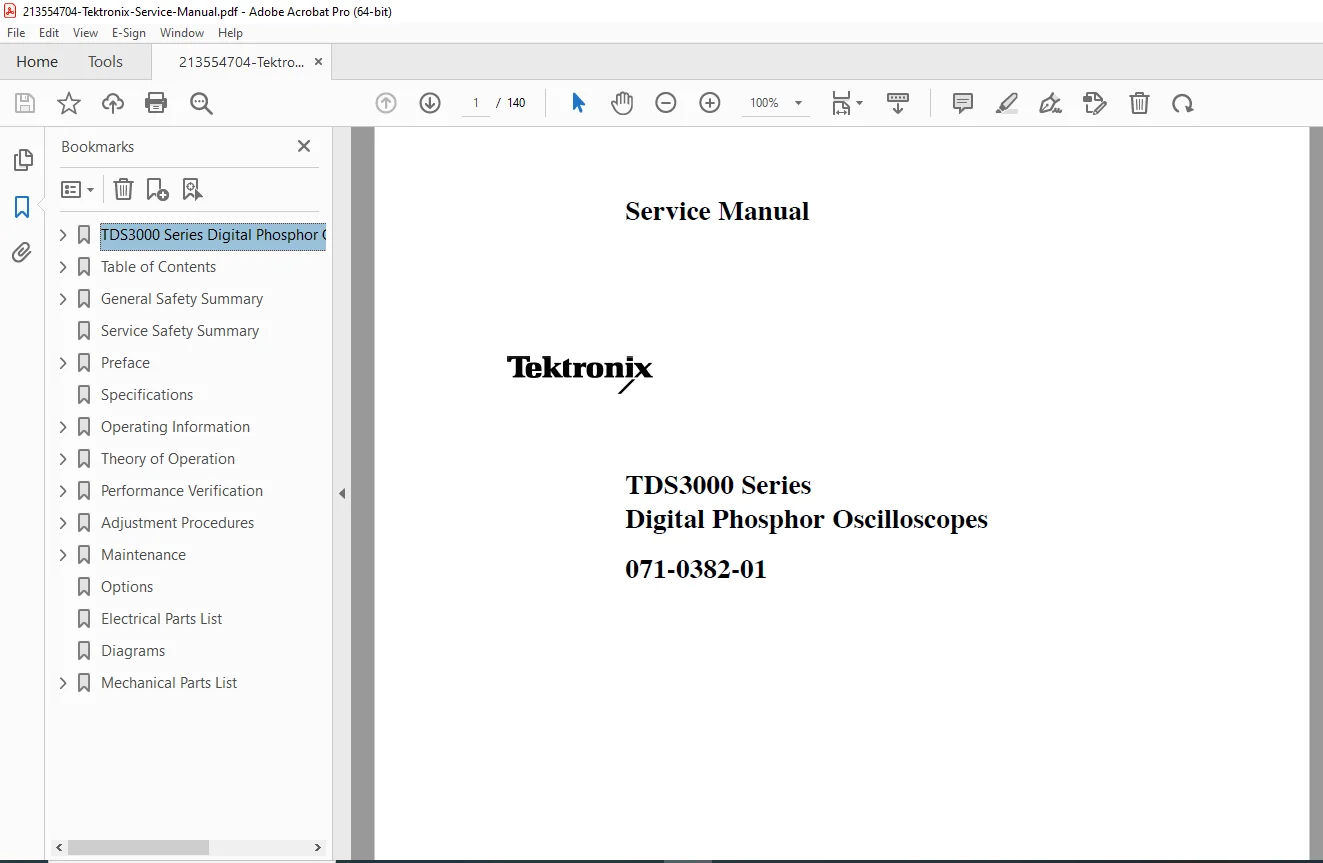Switch to the Home tab

(x=37, y=62)
